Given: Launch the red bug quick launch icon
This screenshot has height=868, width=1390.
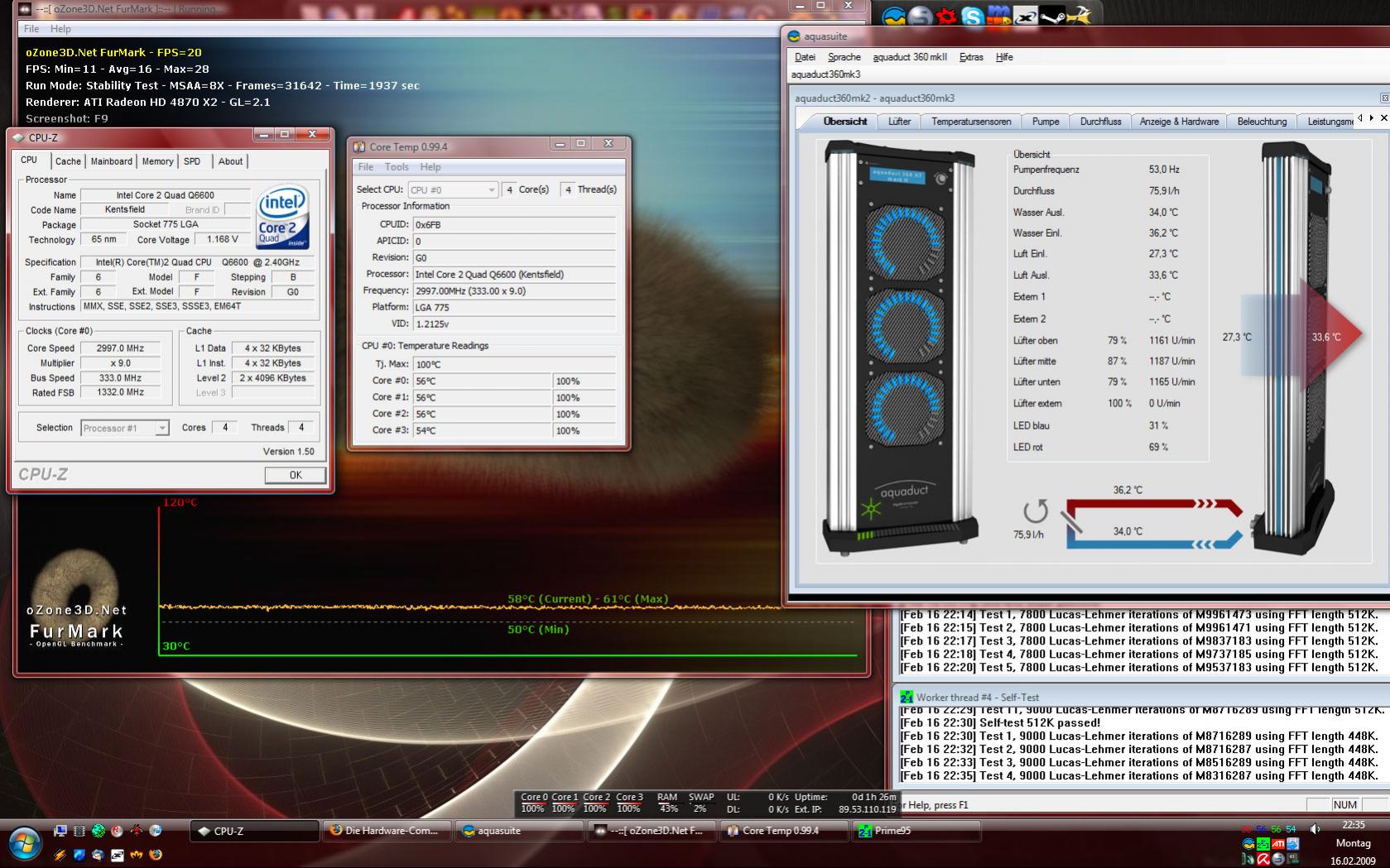Looking at the screenshot, I should click(136, 831).
